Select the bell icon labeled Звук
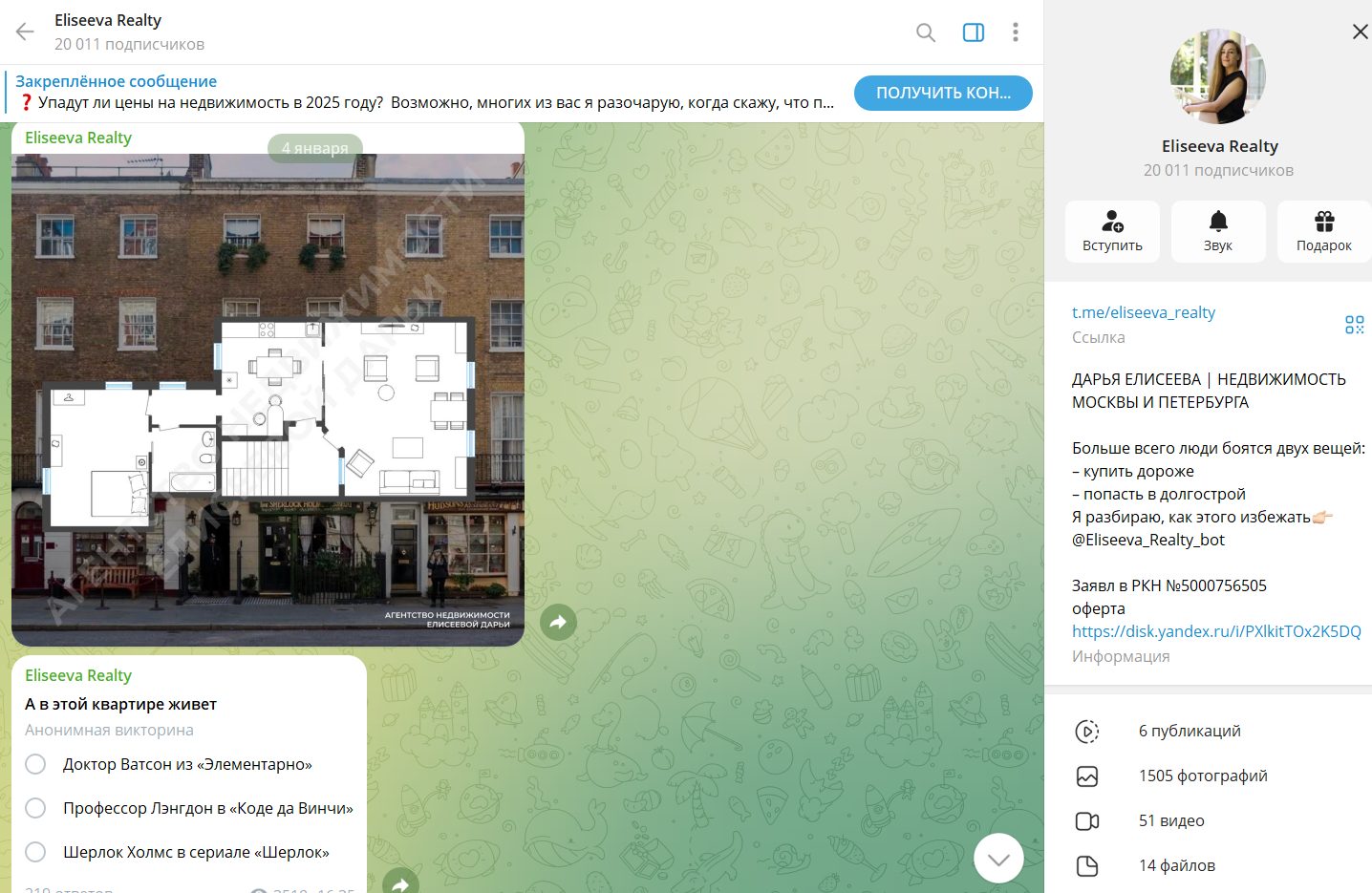1372x893 pixels. click(1218, 231)
